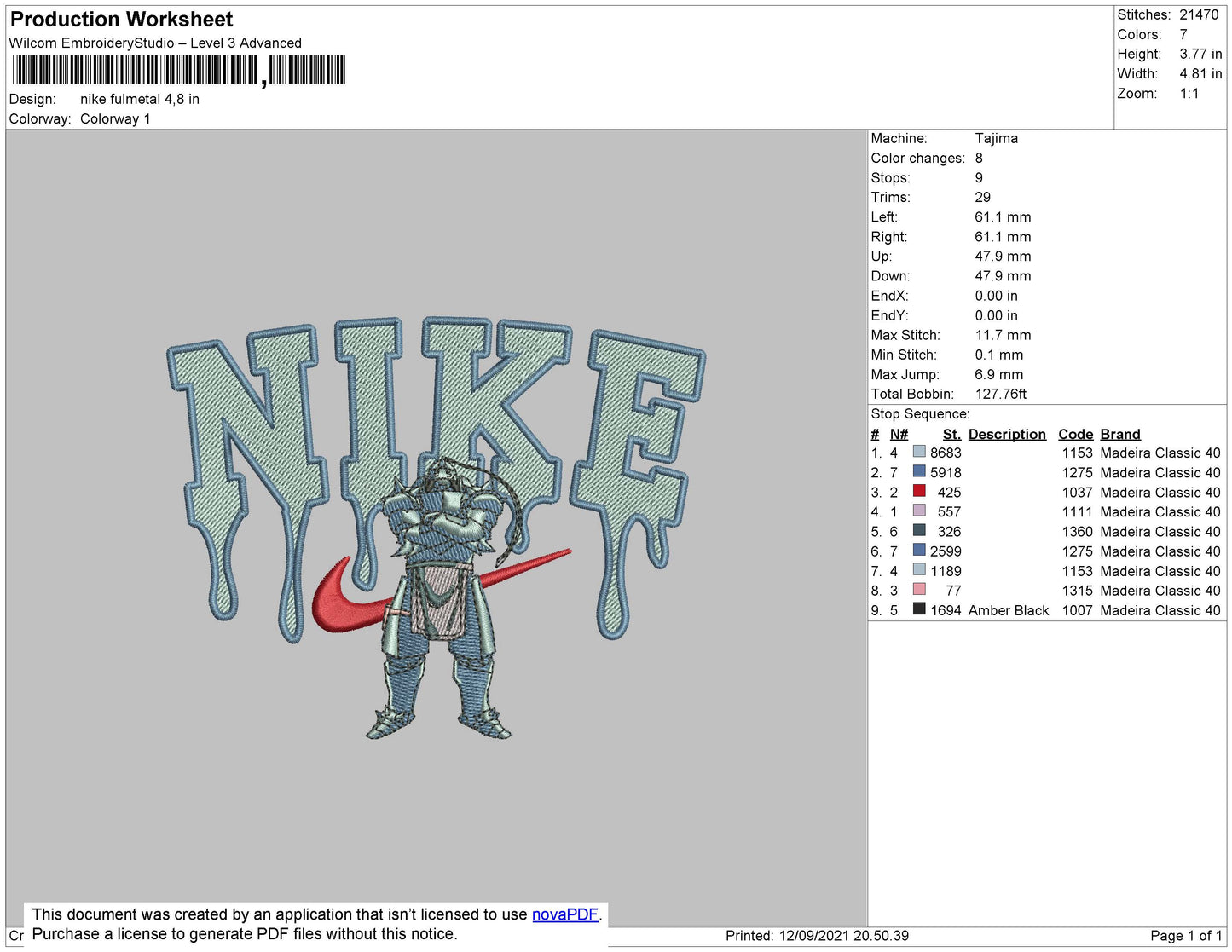This screenshot has width=1232, height=952.
Task: Click the Page 1 of 1 indicator
Action: (x=1185, y=936)
